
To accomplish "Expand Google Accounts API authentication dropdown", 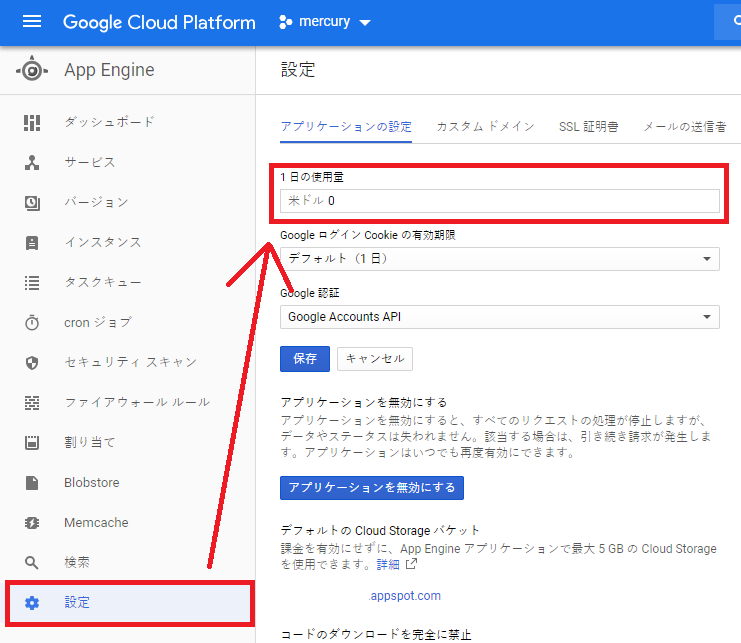I will 499,317.
